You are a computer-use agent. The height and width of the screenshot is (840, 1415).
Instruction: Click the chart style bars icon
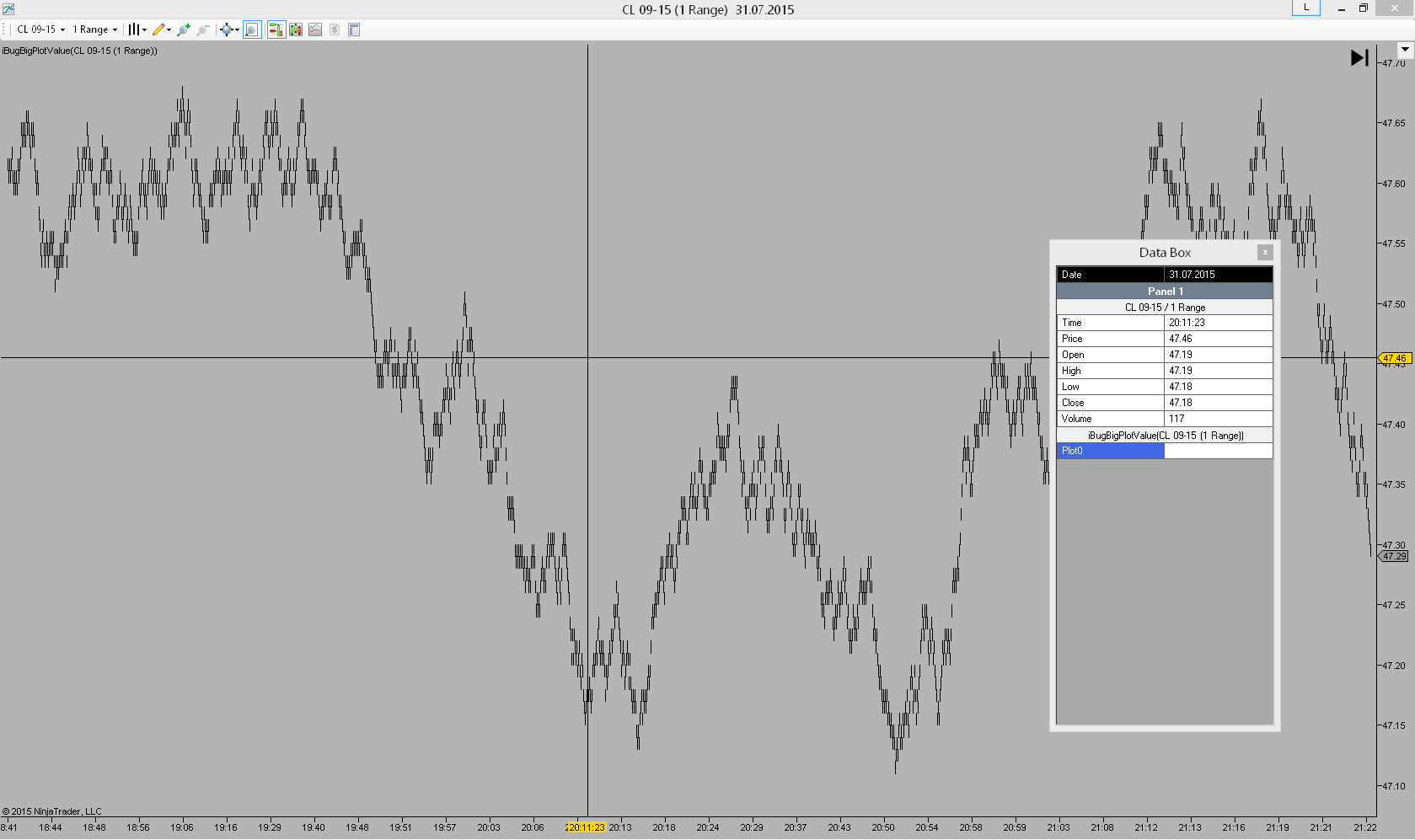coord(133,29)
